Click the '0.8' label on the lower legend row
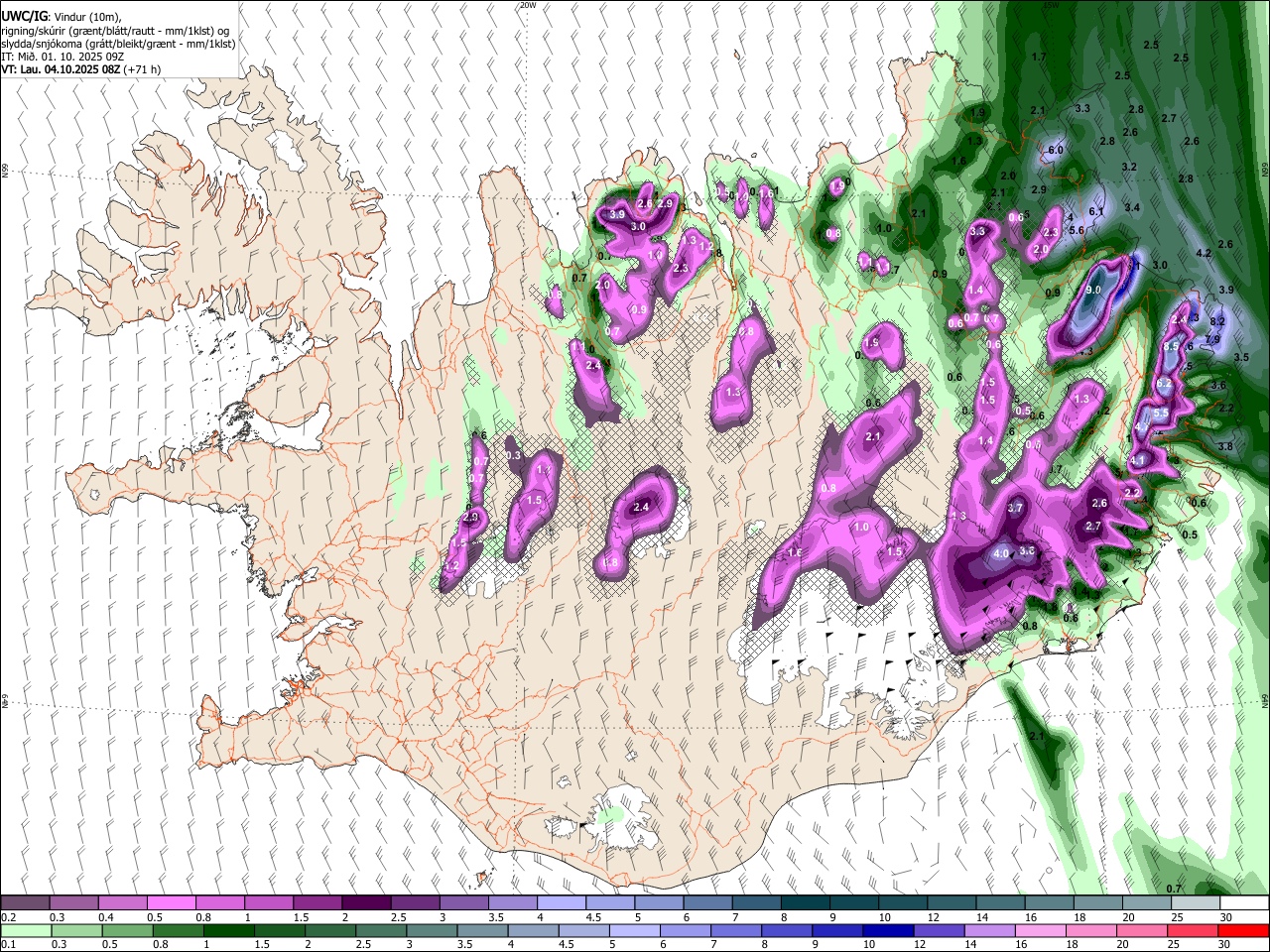 [160, 944]
